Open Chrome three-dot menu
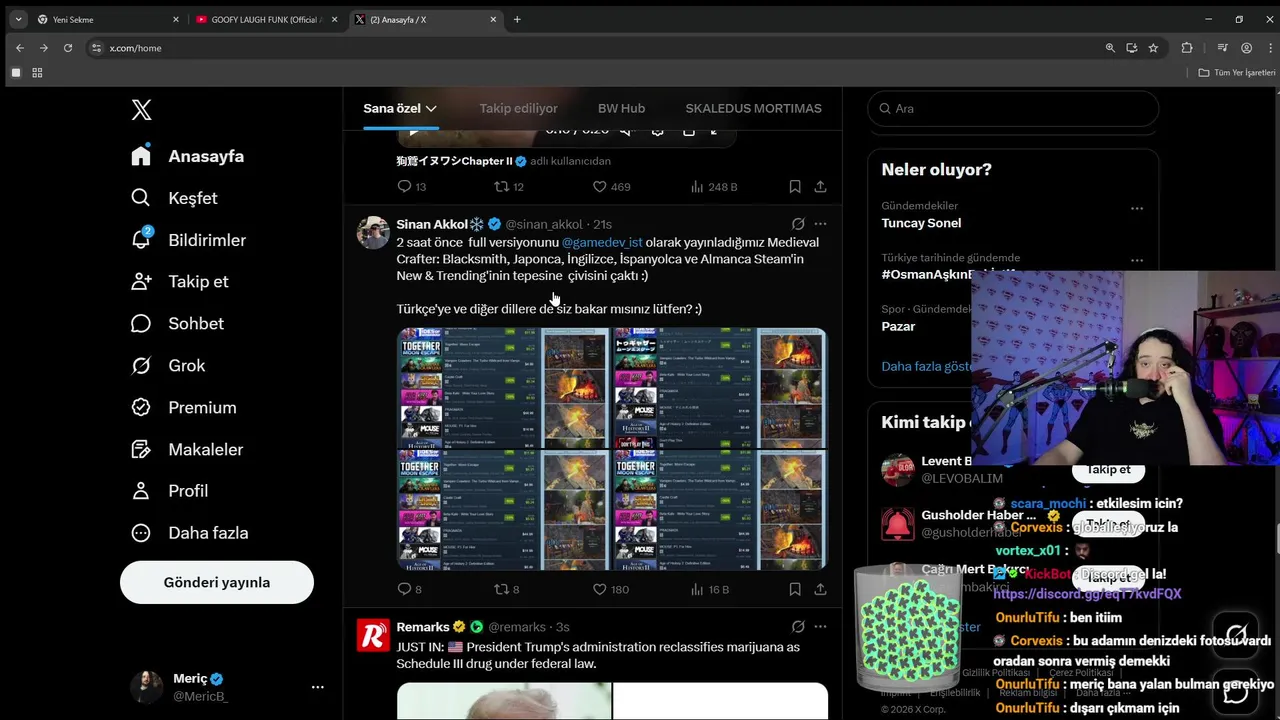Image resolution: width=1280 pixels, height=720 pixels. [x=1268, y=48]
